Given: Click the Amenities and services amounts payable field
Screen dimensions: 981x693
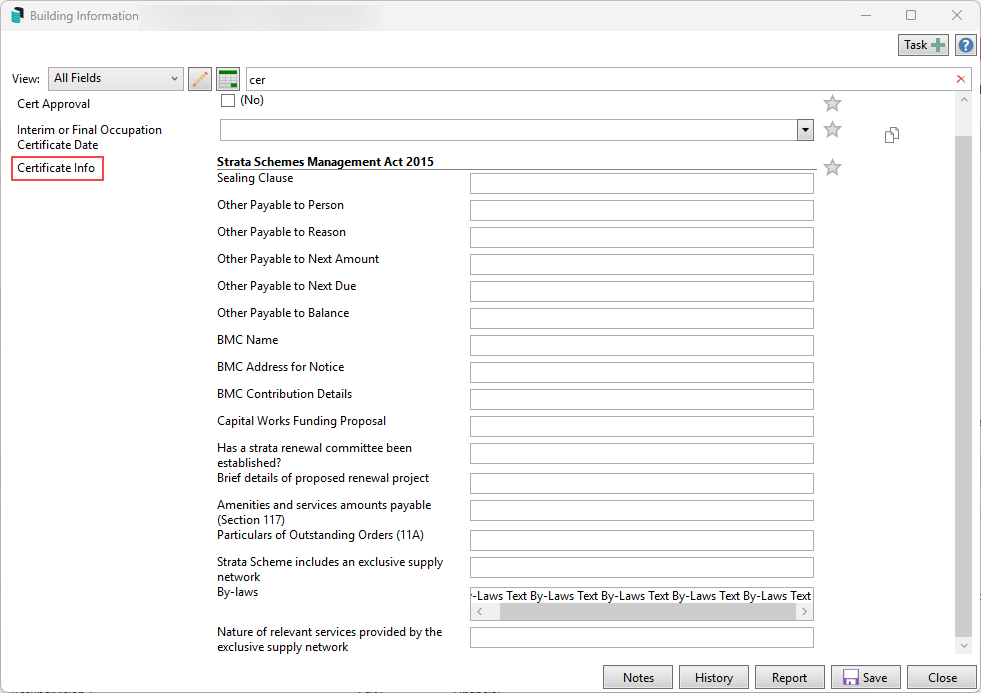Looking at the screenshot, I should [x=641, y=510].
